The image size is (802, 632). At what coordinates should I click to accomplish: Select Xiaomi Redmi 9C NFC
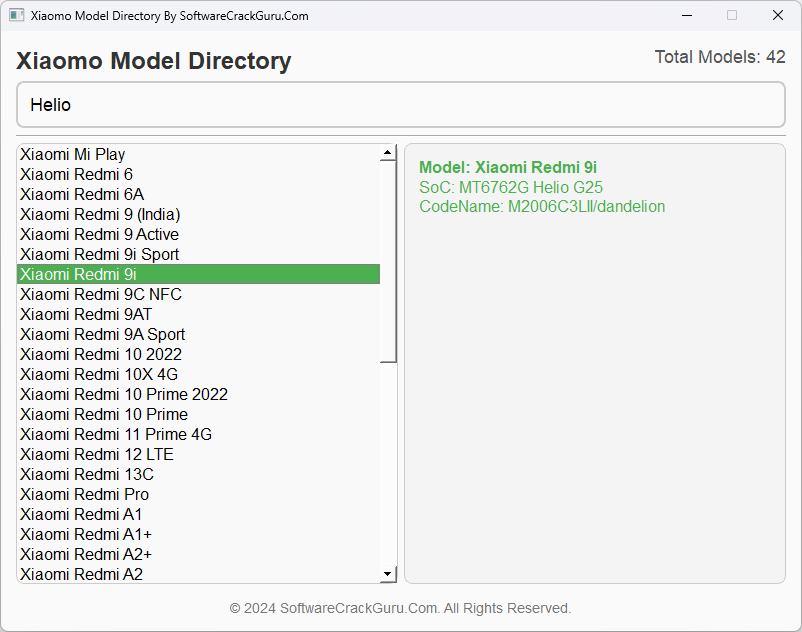coord(198,294)
